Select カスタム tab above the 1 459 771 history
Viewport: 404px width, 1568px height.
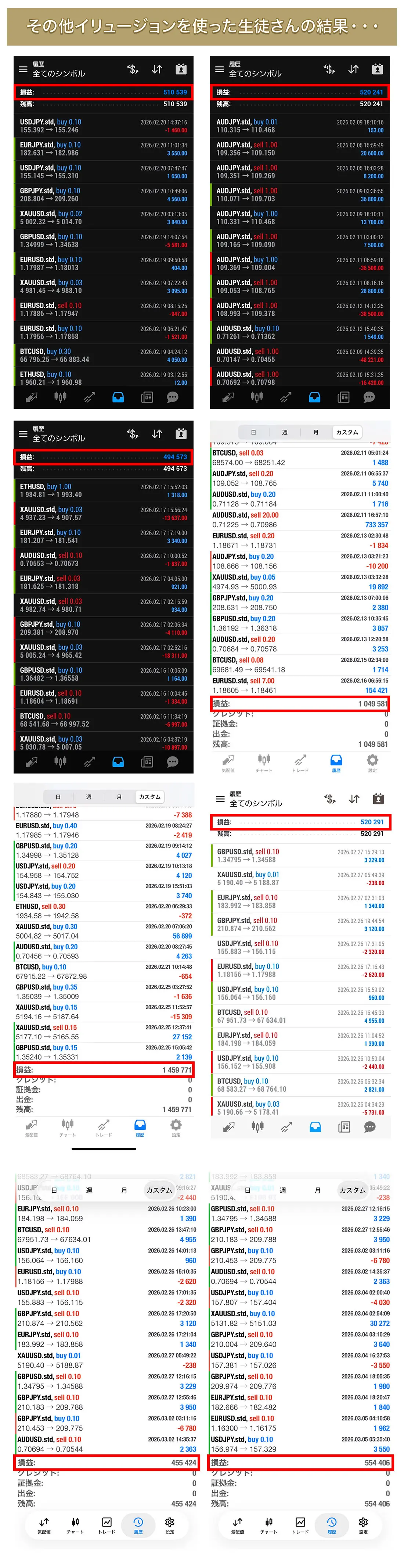[x=150, y=797]
